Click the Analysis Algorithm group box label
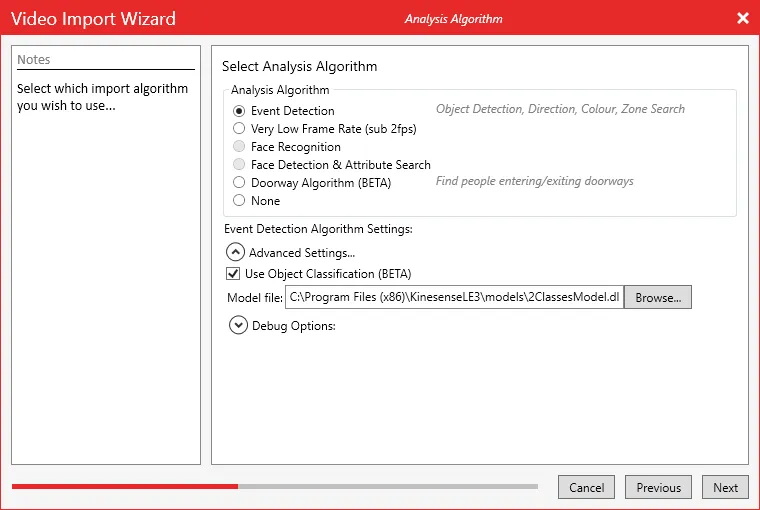This screenshot has width=760, height=510. tap(280, 90)
